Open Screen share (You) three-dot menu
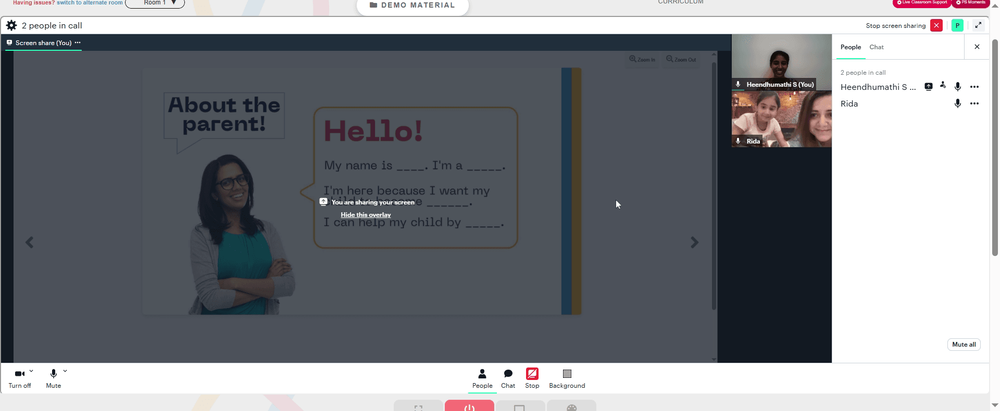The image size is (1000, 411). 78,43
